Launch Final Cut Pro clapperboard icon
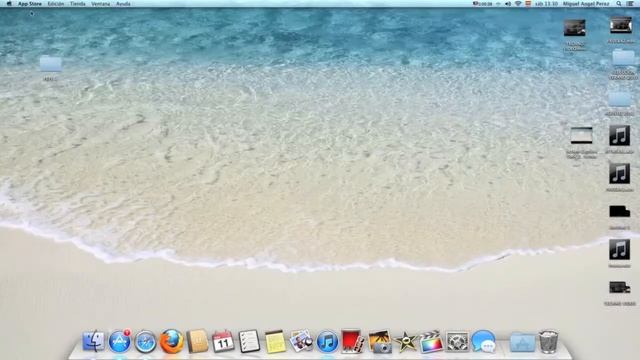The height and width of the screenshot is (360, 640). tap(431, 342)
